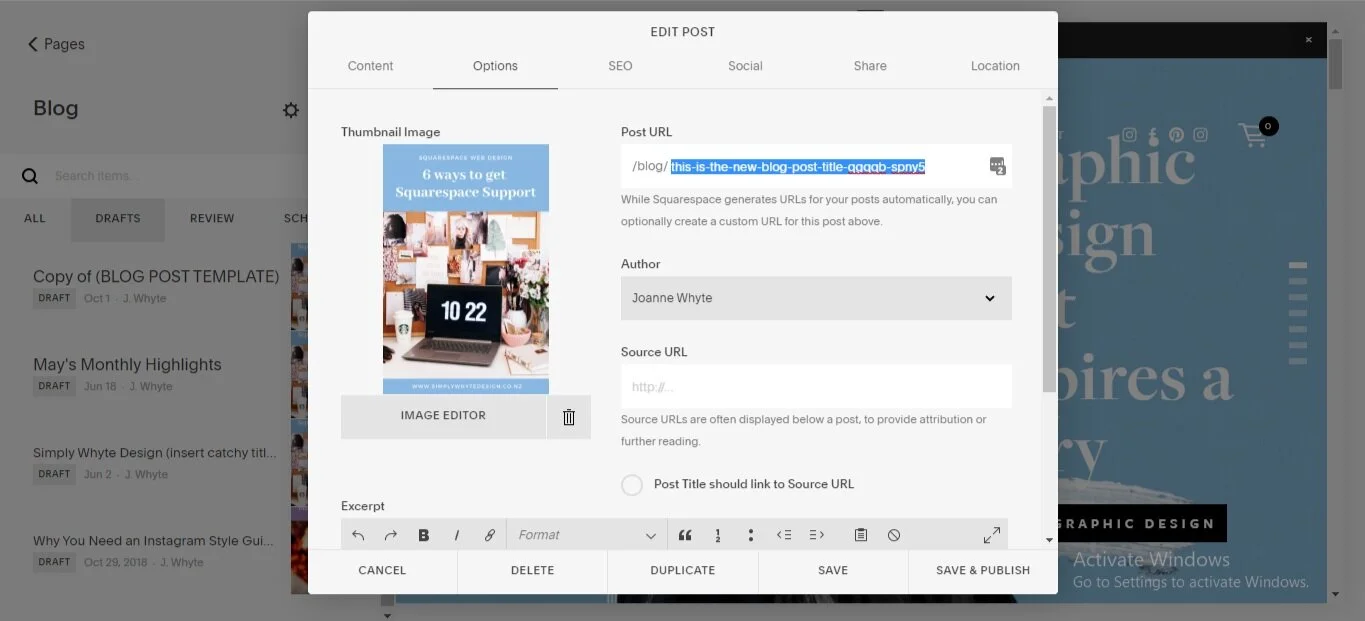The width and height of the screenshot is (1365, 621).
Task: Click the Save button
Action: coord(833,570)
